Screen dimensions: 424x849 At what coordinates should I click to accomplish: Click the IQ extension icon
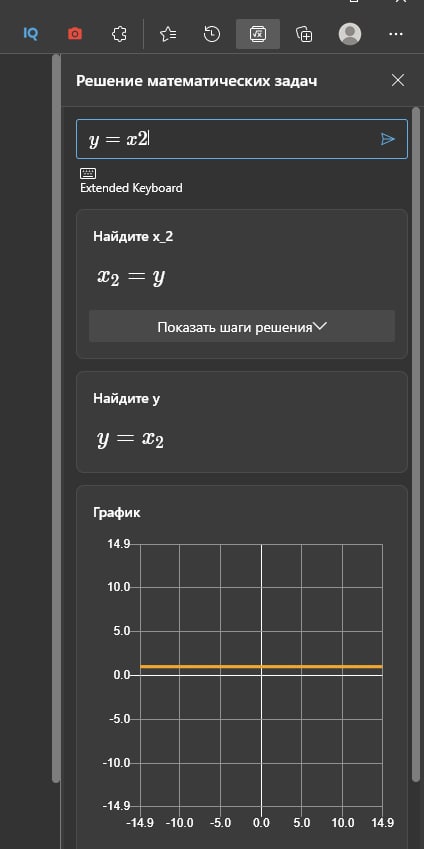tap(31, 34)
